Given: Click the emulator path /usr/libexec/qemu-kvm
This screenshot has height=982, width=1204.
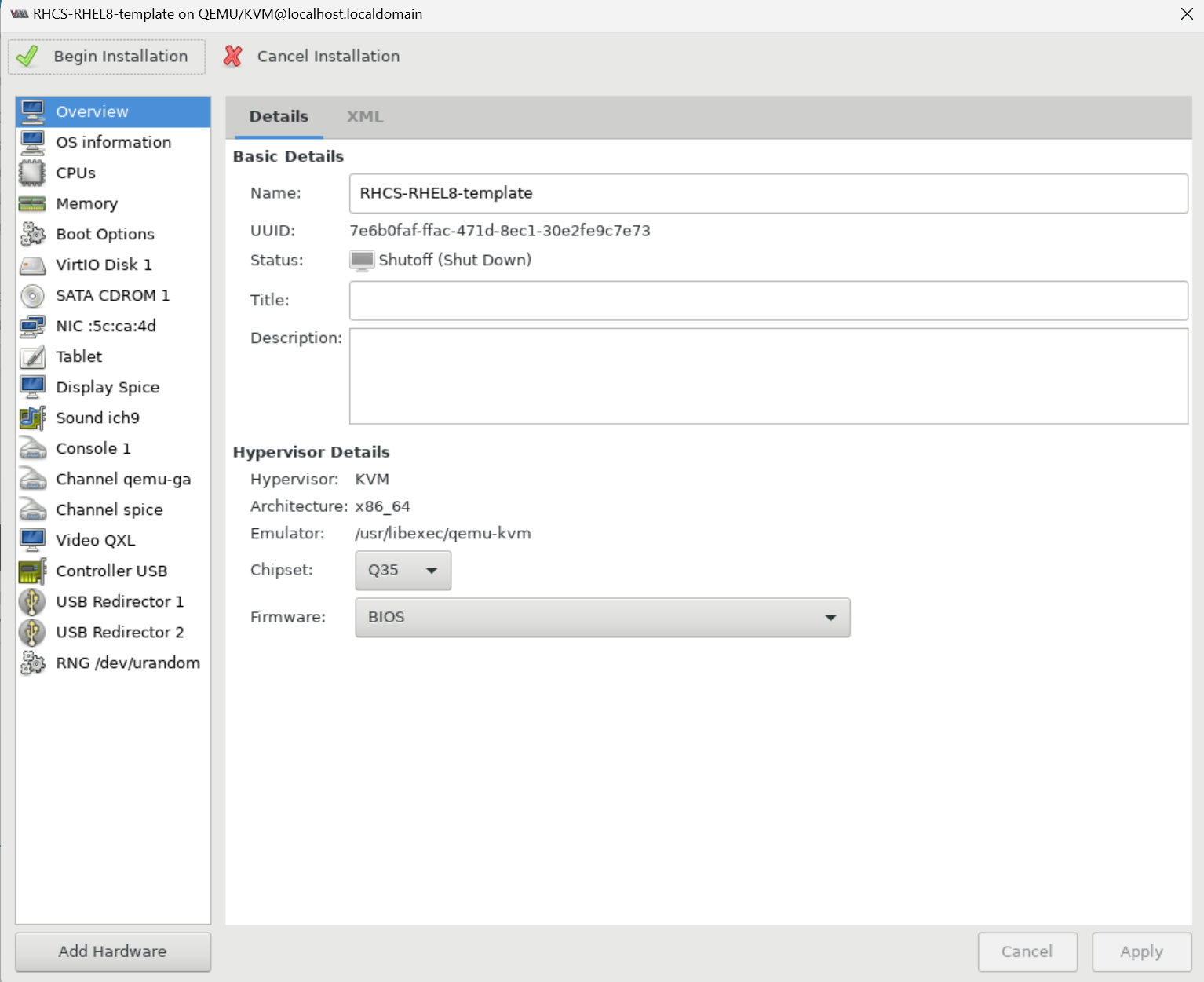Looking at the screenshot, I should tap(443, 534).
